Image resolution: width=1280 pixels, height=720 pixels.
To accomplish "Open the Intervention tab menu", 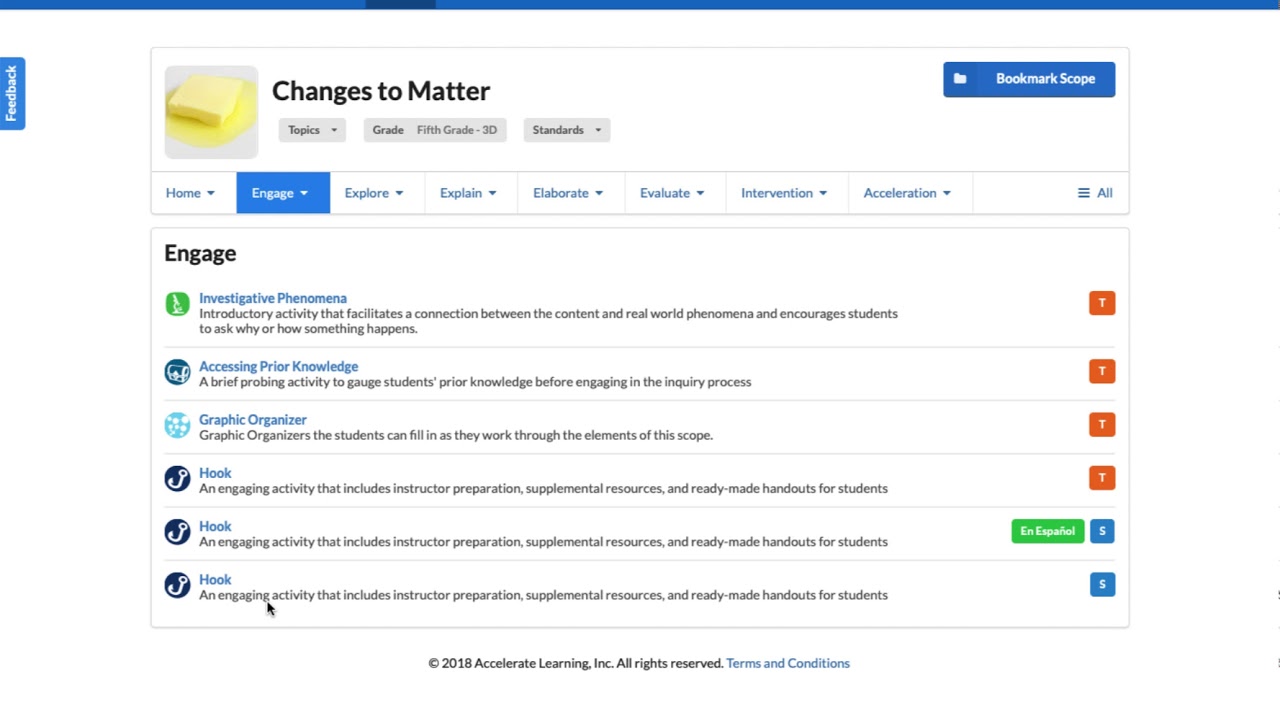I will pyautogui.click(x=784, y=193).
